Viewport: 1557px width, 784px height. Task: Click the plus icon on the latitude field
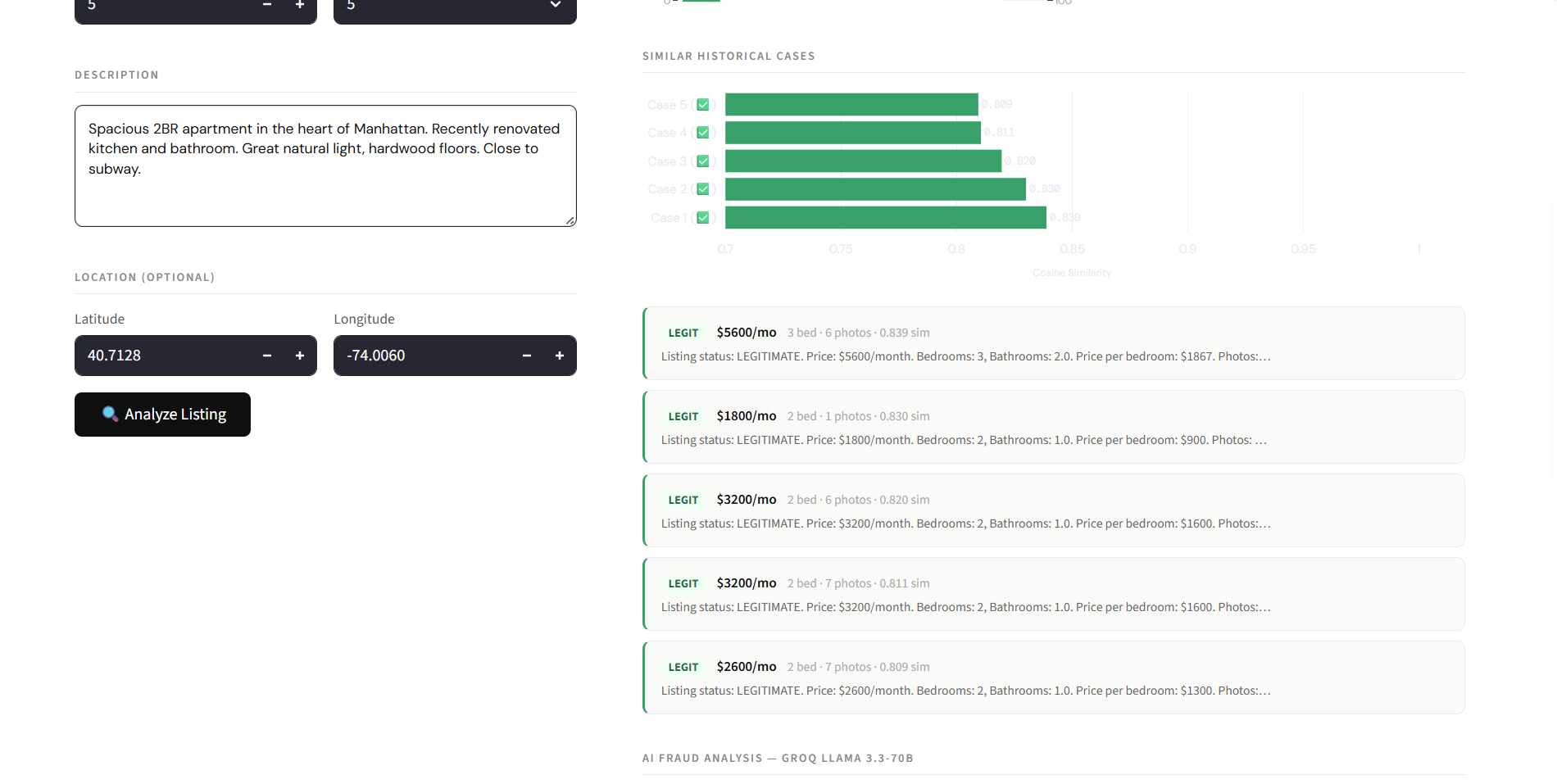tap(300, 356)
